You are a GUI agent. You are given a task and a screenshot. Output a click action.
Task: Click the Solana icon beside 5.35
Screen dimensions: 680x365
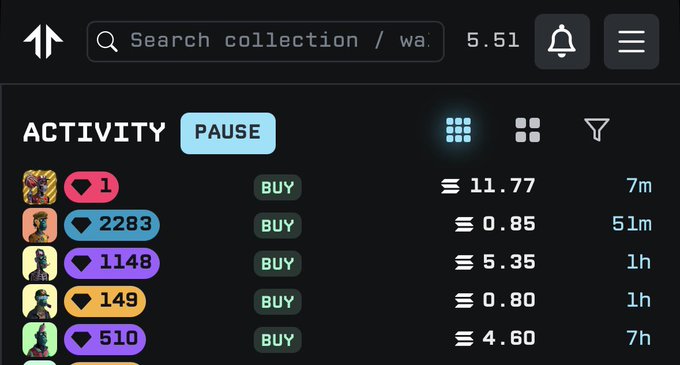(464, 263)
